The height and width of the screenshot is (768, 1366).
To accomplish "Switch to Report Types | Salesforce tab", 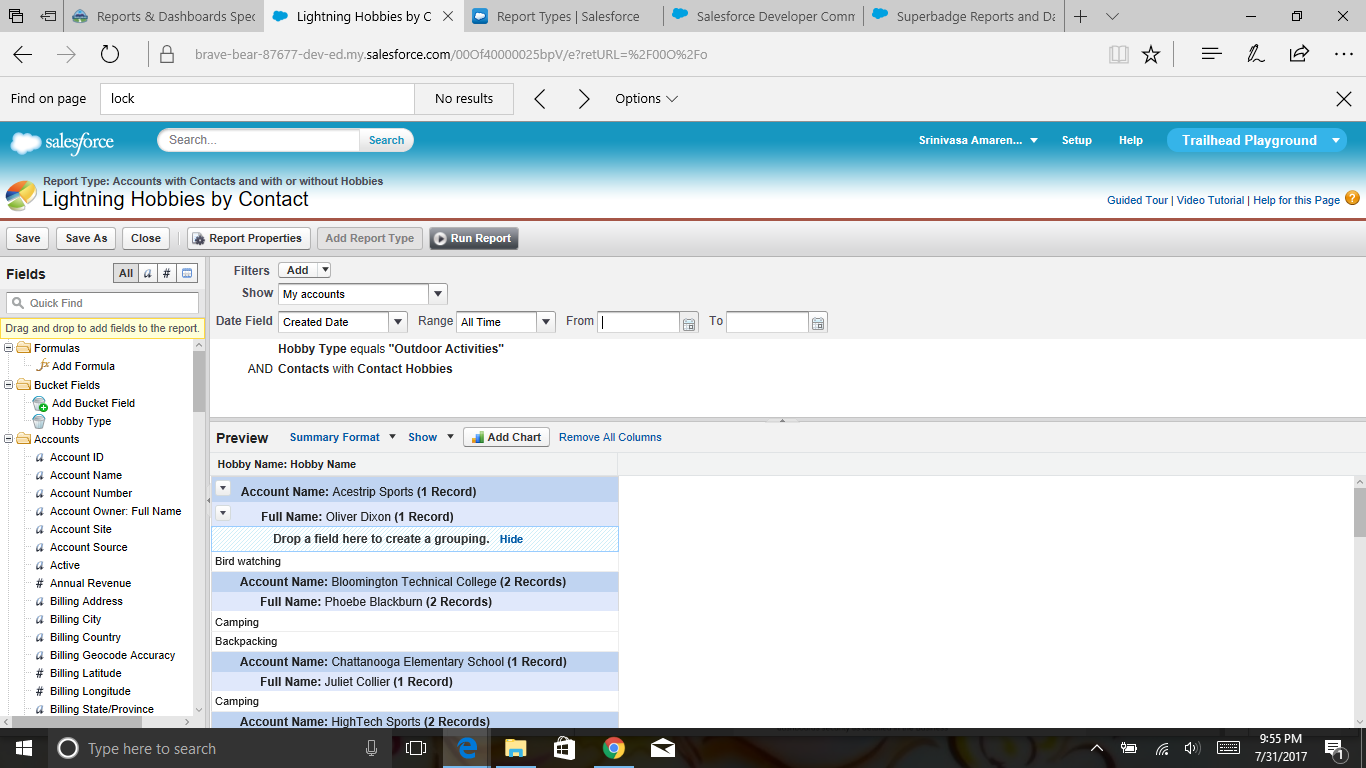I will (x=562, y=17).
